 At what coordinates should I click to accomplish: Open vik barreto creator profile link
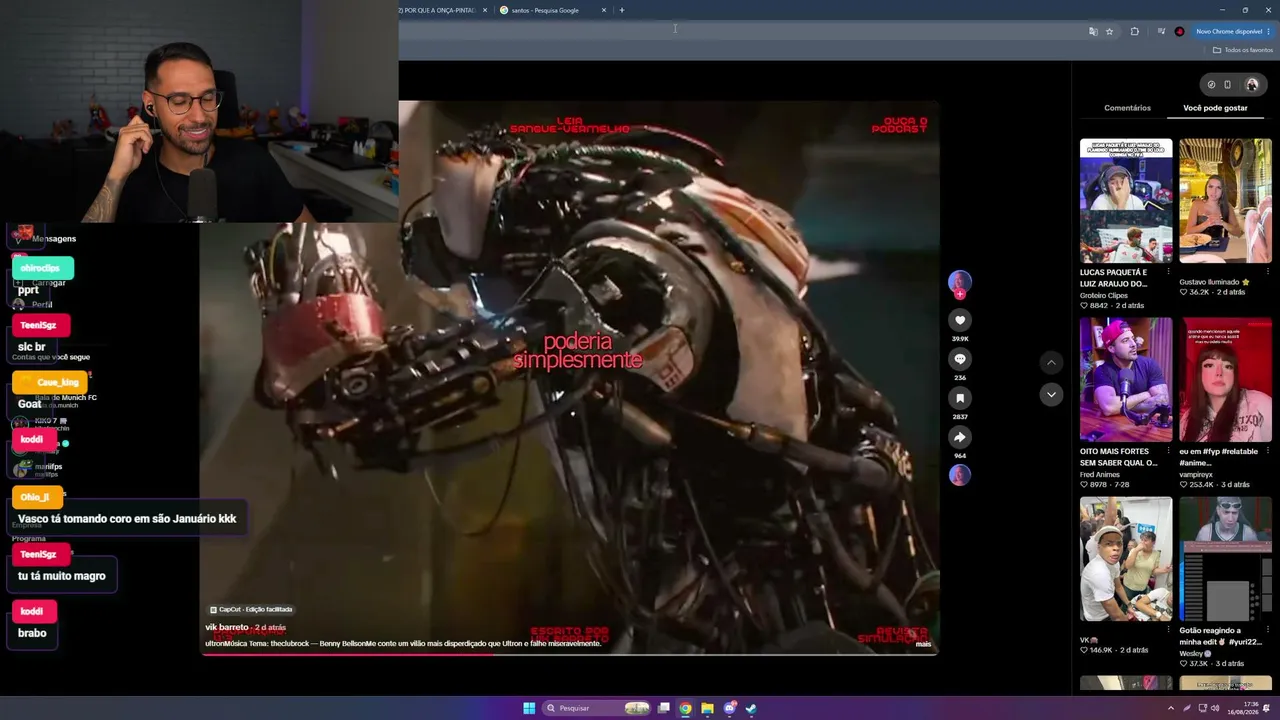227,627
